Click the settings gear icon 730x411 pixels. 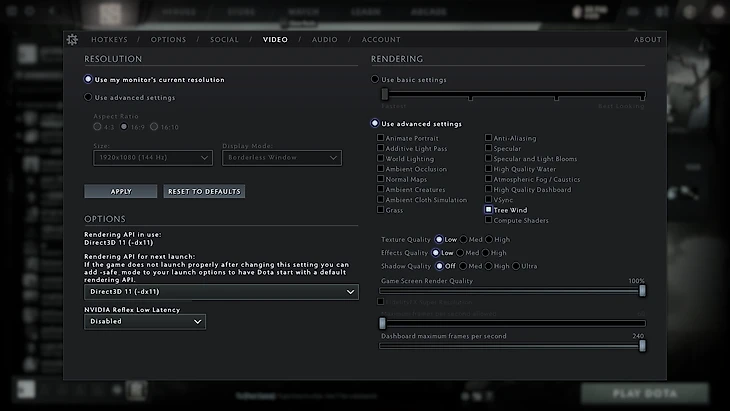(72, 39)
